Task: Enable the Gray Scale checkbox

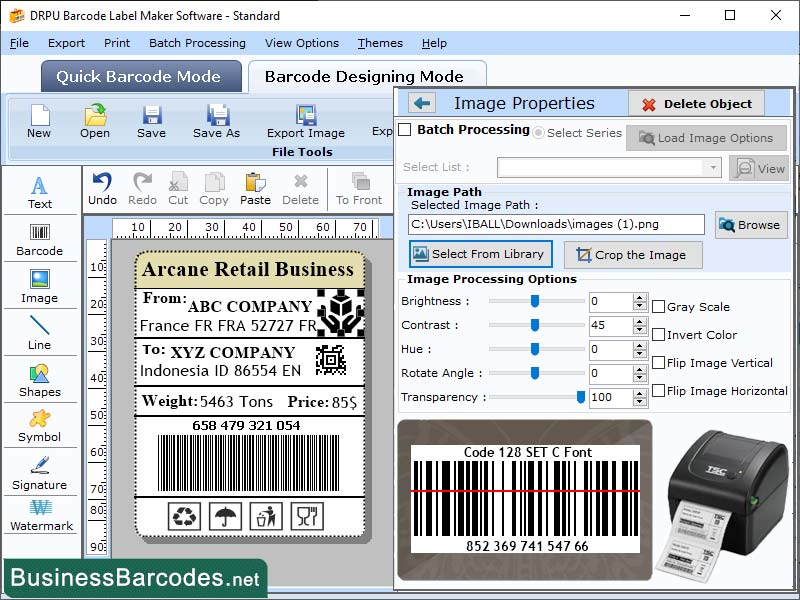Action: [x=657, y=306]
